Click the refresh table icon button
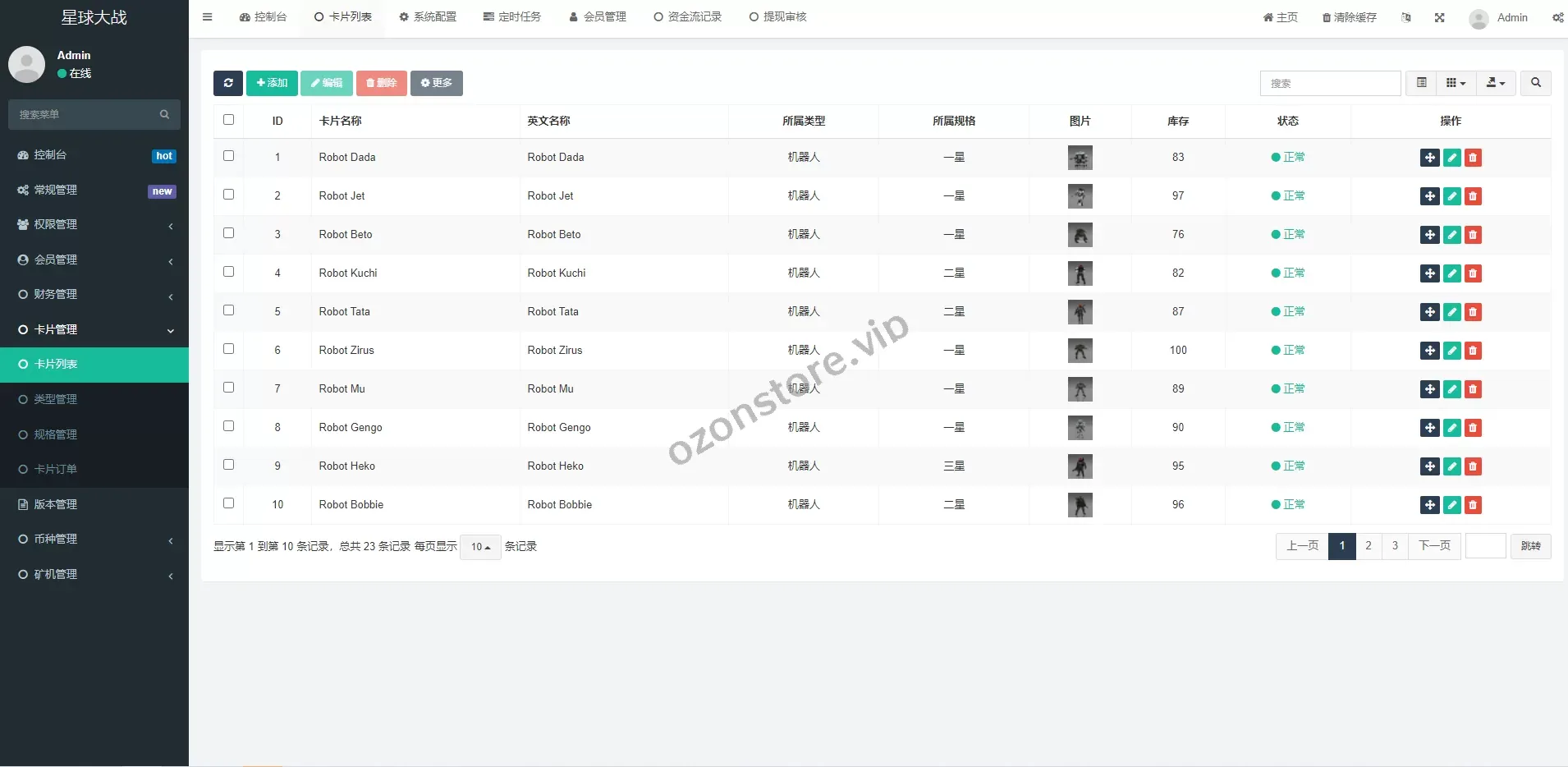The width and height of the screenshot is (1568, 767). tap(228, 83)
